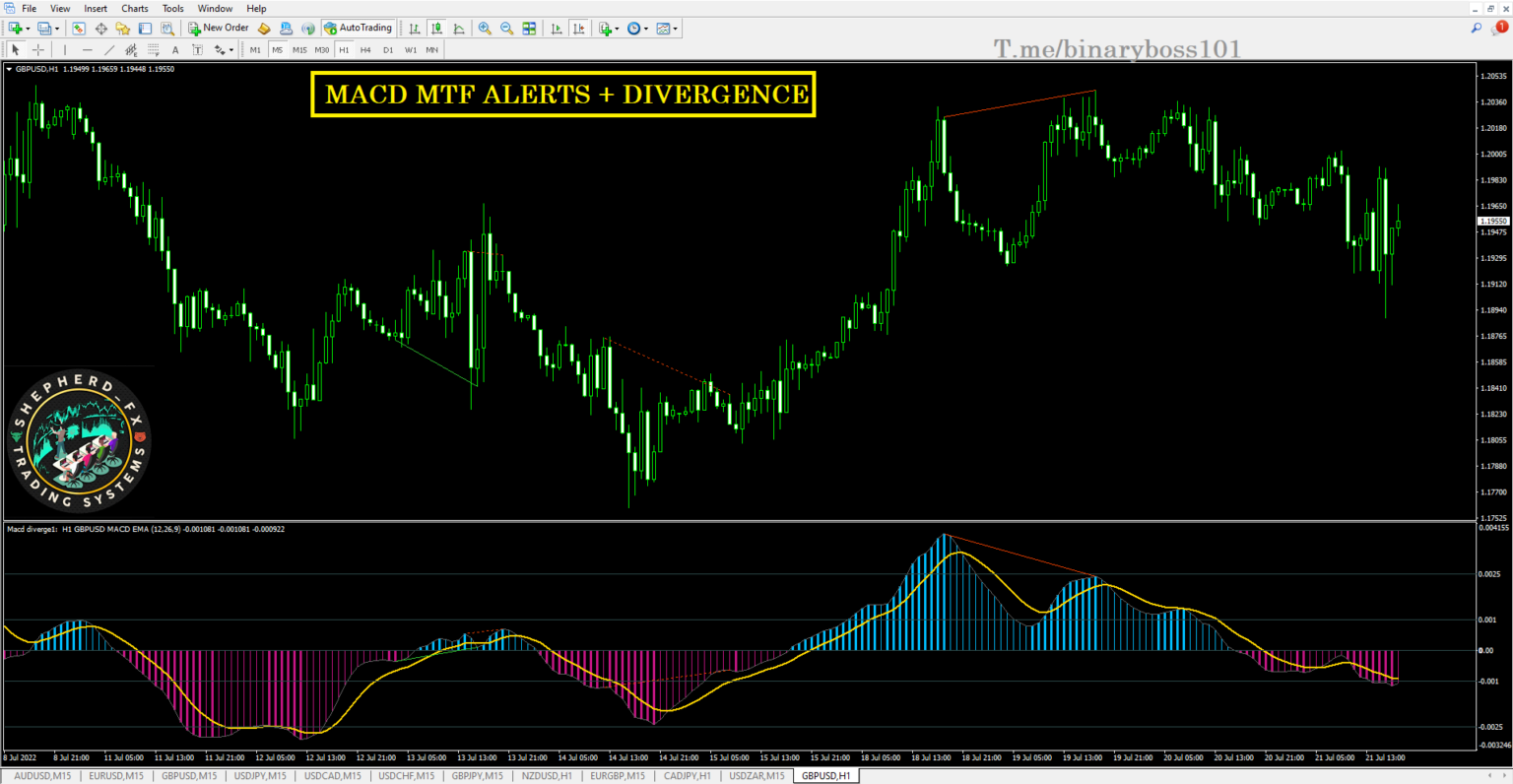Viewport: 1513px width, 784px height.
Task: Click the Strategy Tester icon
Action: pyautogui.click(x=168, y=28)
